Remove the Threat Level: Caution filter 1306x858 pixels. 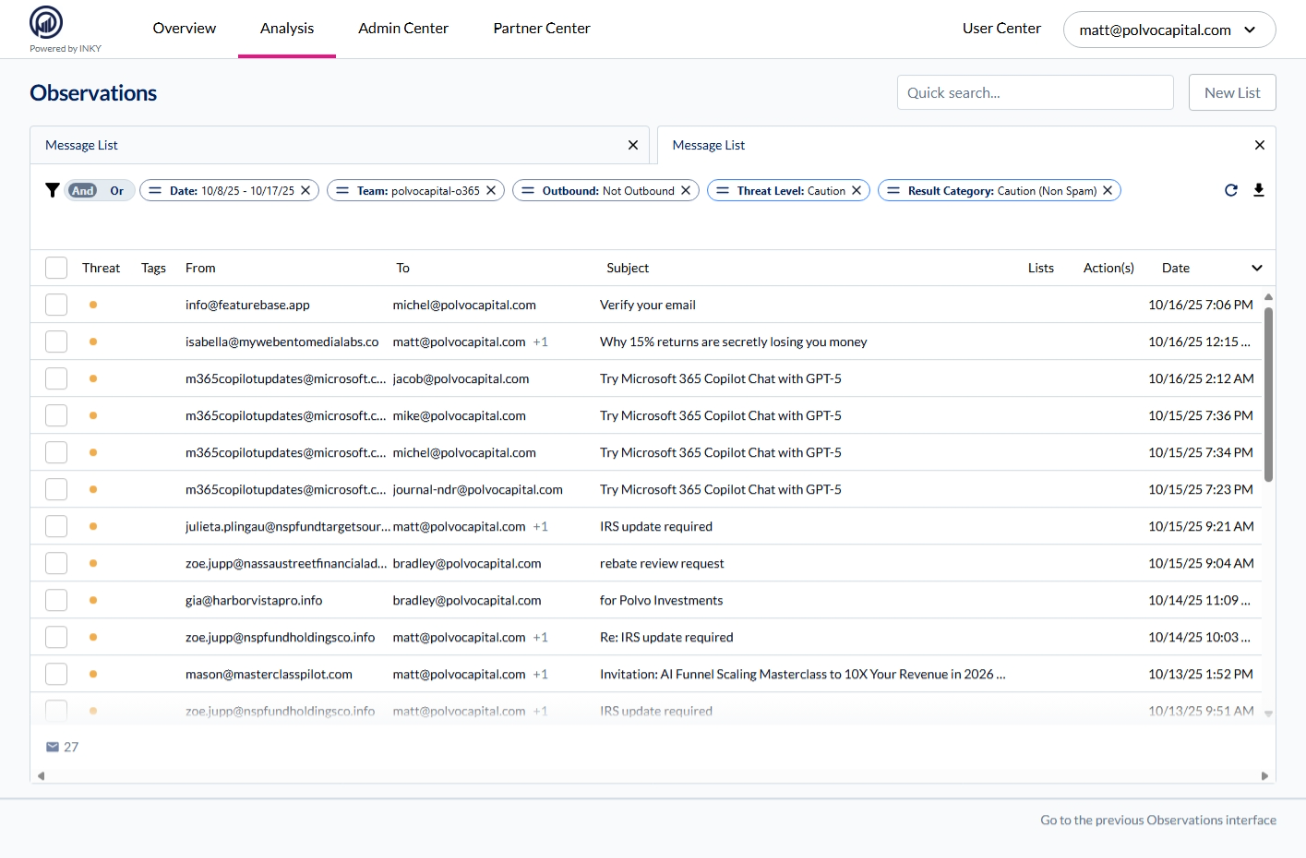coord(857,191)
